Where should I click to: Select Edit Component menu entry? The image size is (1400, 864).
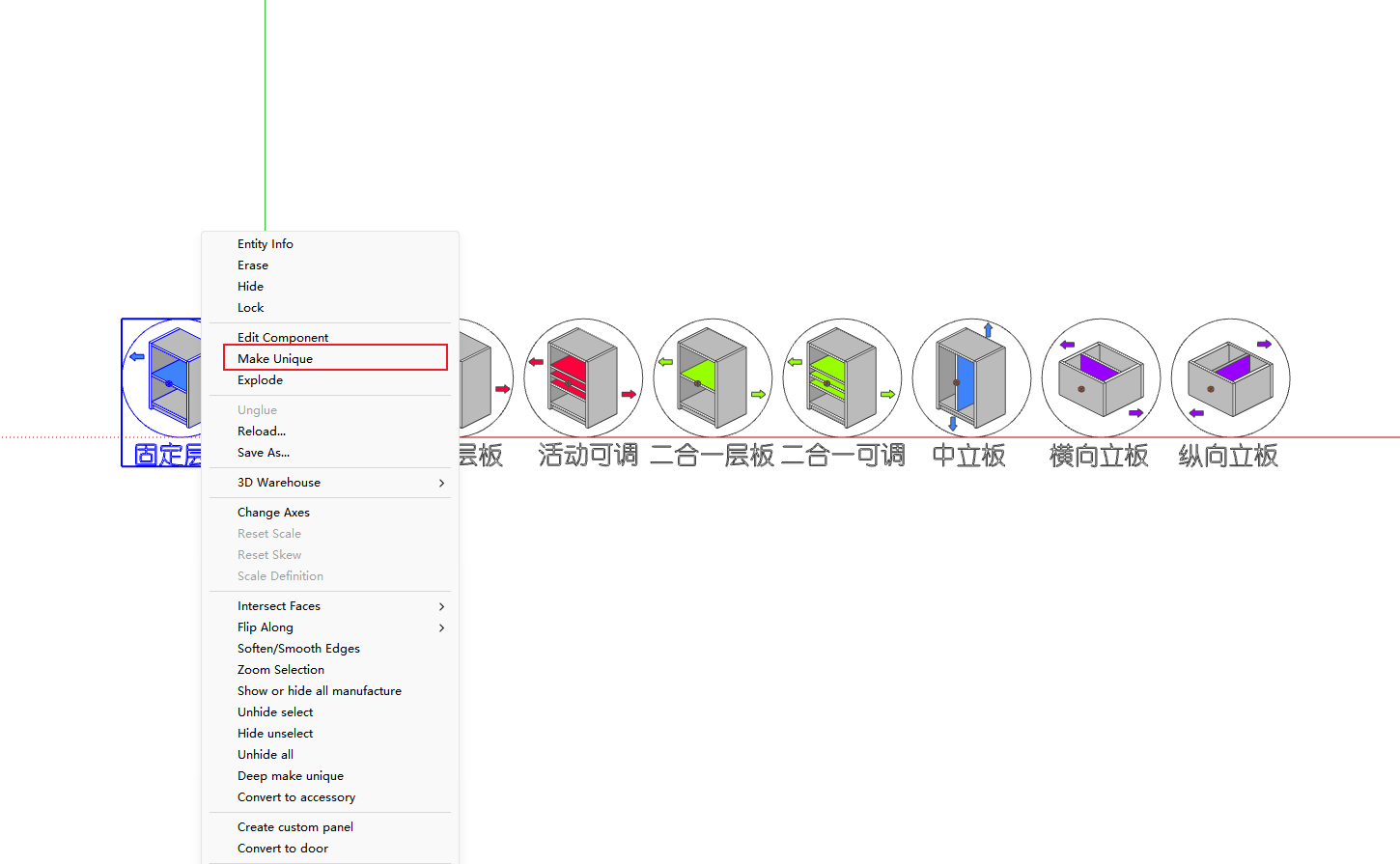coord(283,338)
